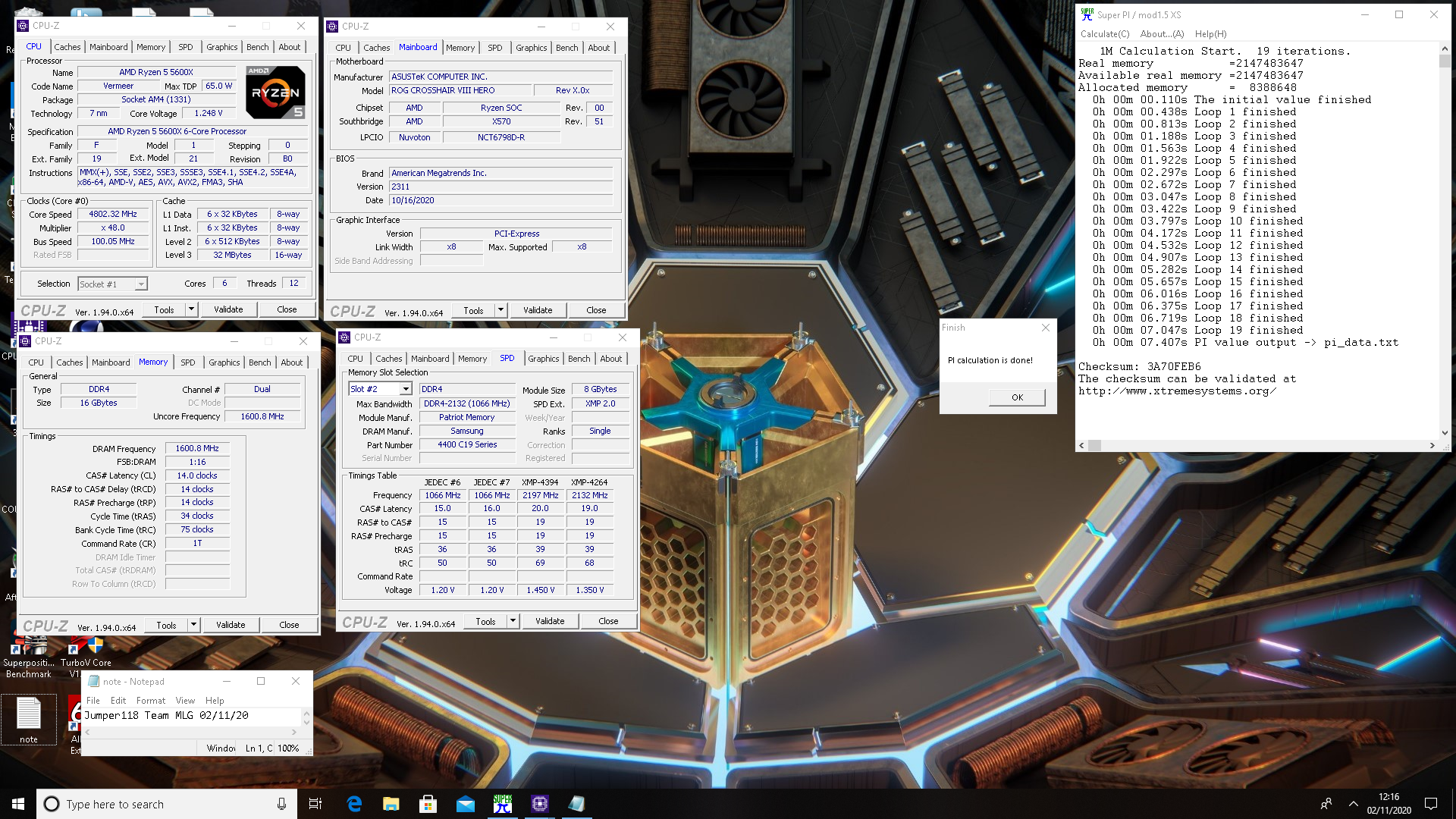This screenshot has height=819, width=1456.
Task: Click the CPU-Z Mainboard window title icon
Action: click(332, 27)
